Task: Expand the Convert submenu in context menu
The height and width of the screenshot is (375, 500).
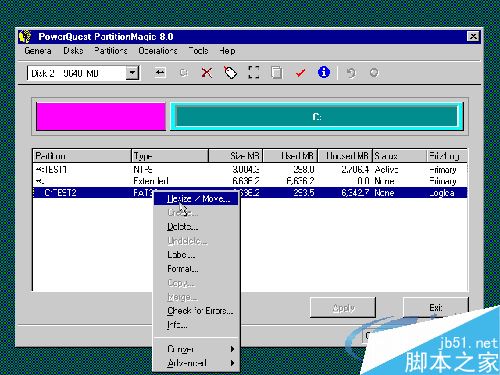Action: coord(196,349)
